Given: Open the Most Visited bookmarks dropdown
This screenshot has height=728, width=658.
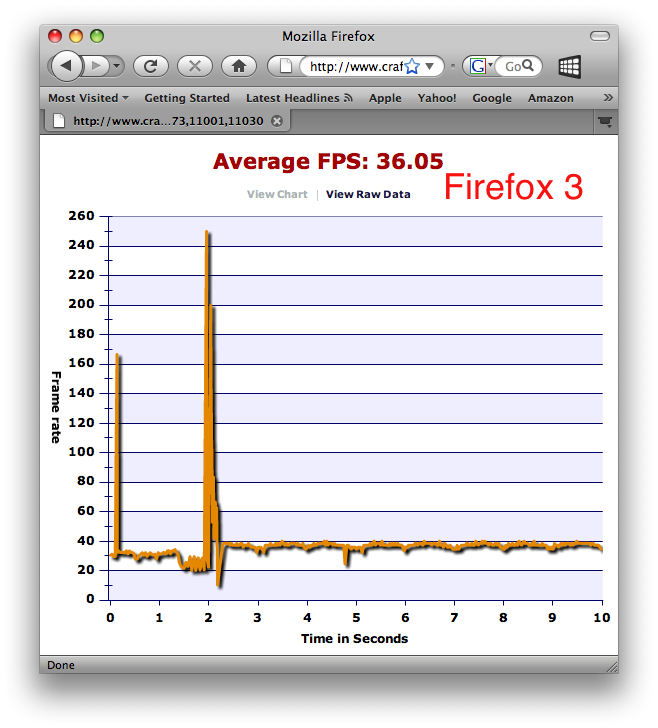Looking at the screenshot, I should coord(88,98).
